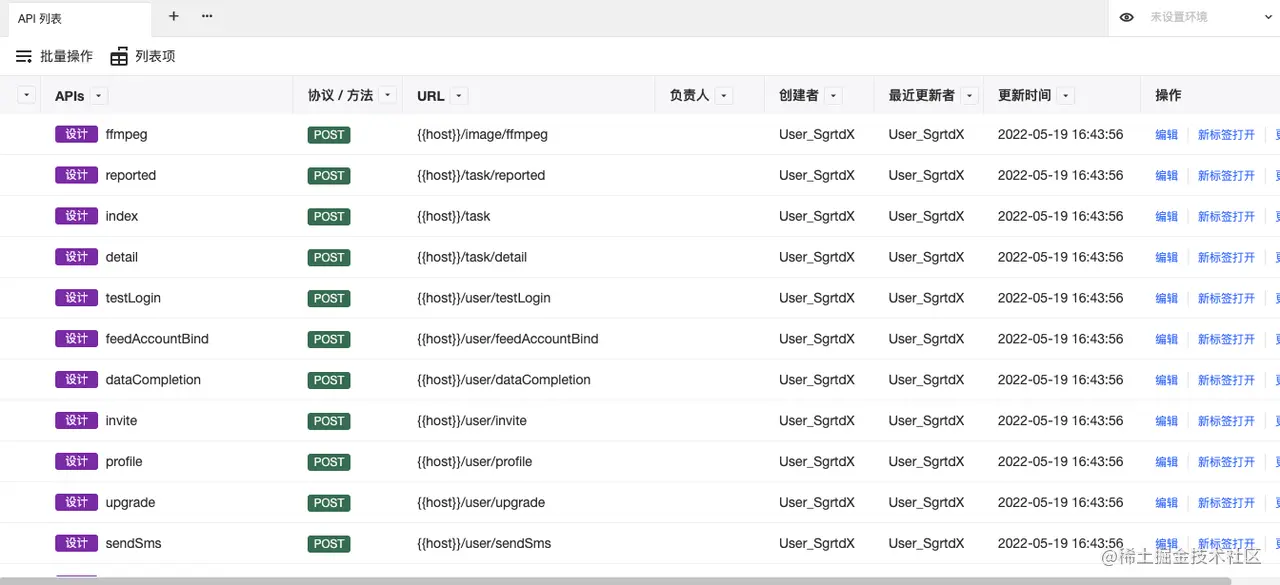Open the APIs column filter dropdown
This screenshot has width=1280, height=585.
coord(99,96)
